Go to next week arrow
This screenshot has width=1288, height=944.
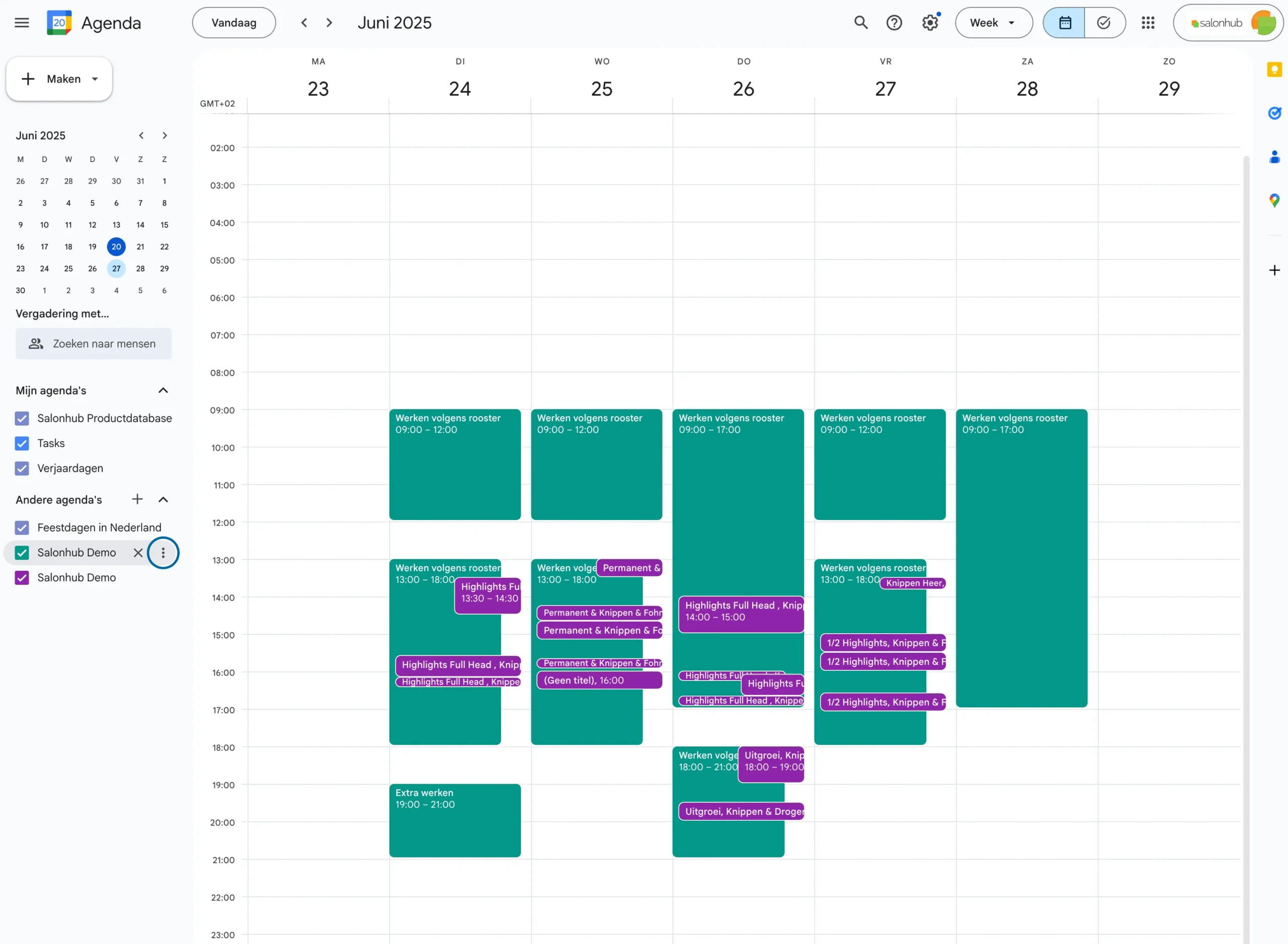tap(329, 23)
